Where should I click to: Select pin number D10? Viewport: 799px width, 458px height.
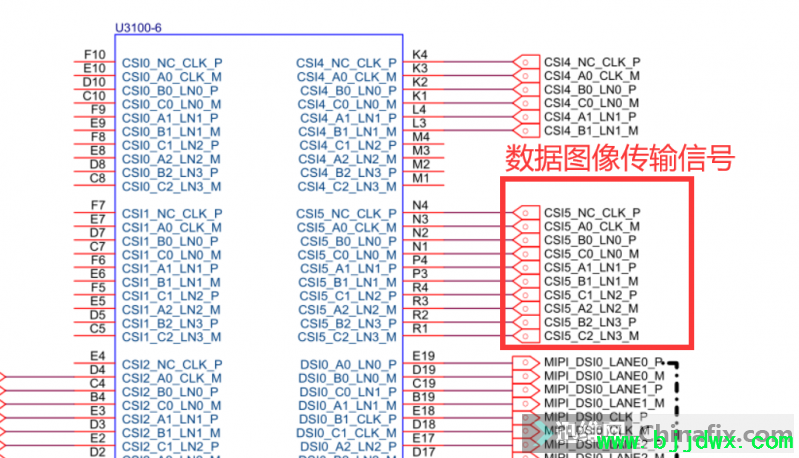(94, 82)
